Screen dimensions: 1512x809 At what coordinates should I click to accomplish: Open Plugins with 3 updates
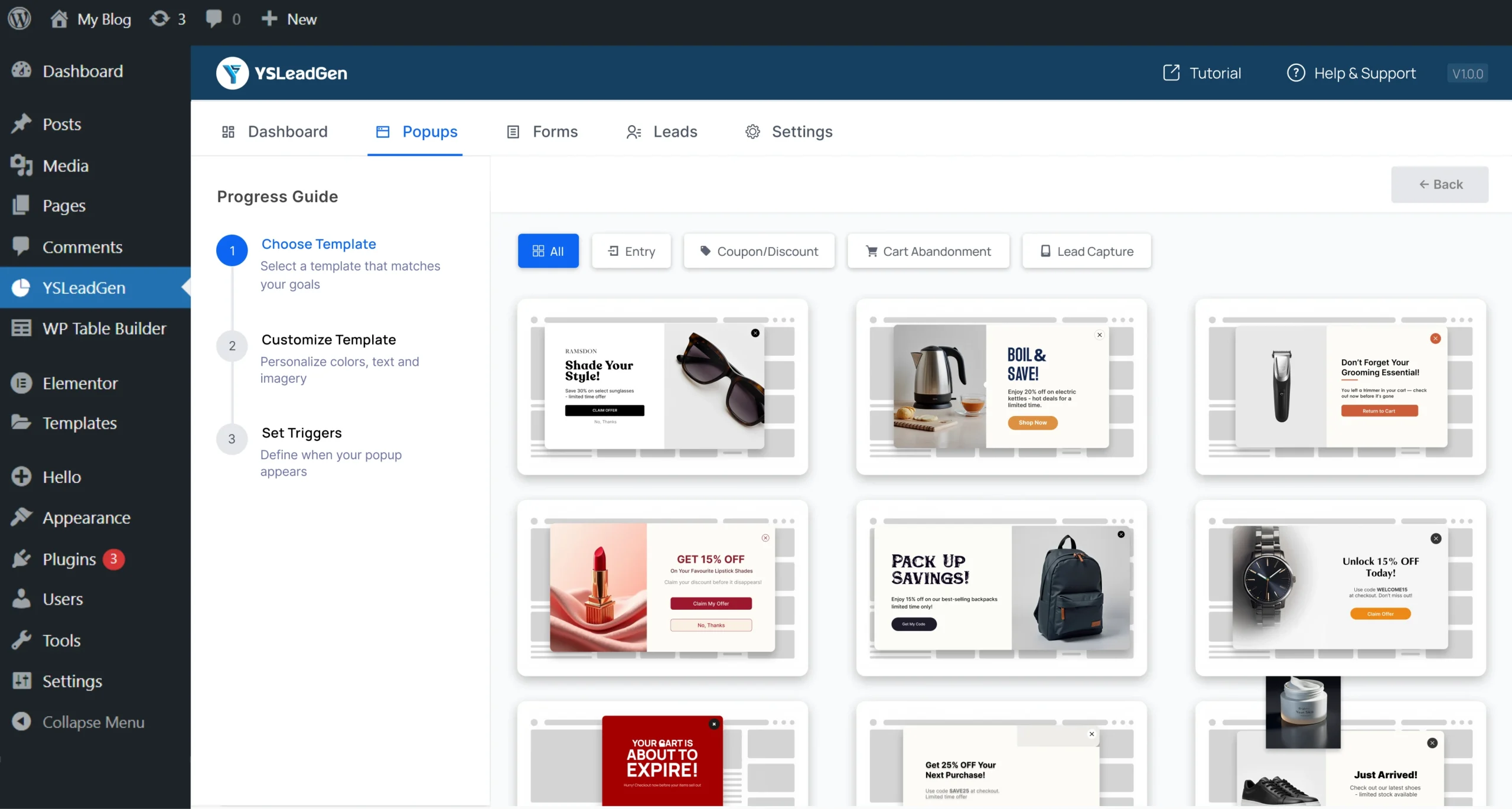[95, 558]
